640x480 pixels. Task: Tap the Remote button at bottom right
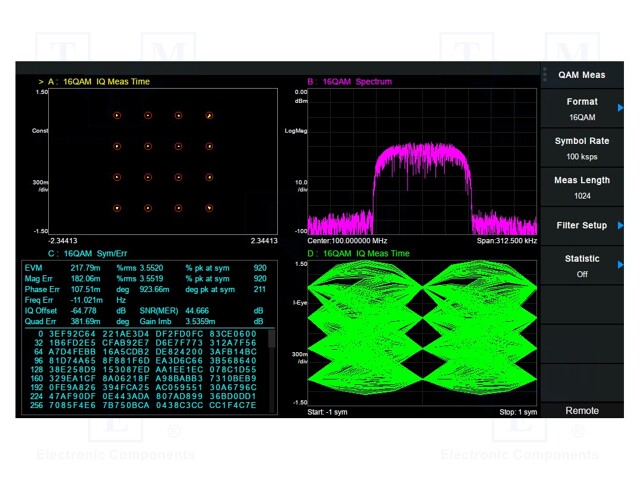click(x=581, y=410)
